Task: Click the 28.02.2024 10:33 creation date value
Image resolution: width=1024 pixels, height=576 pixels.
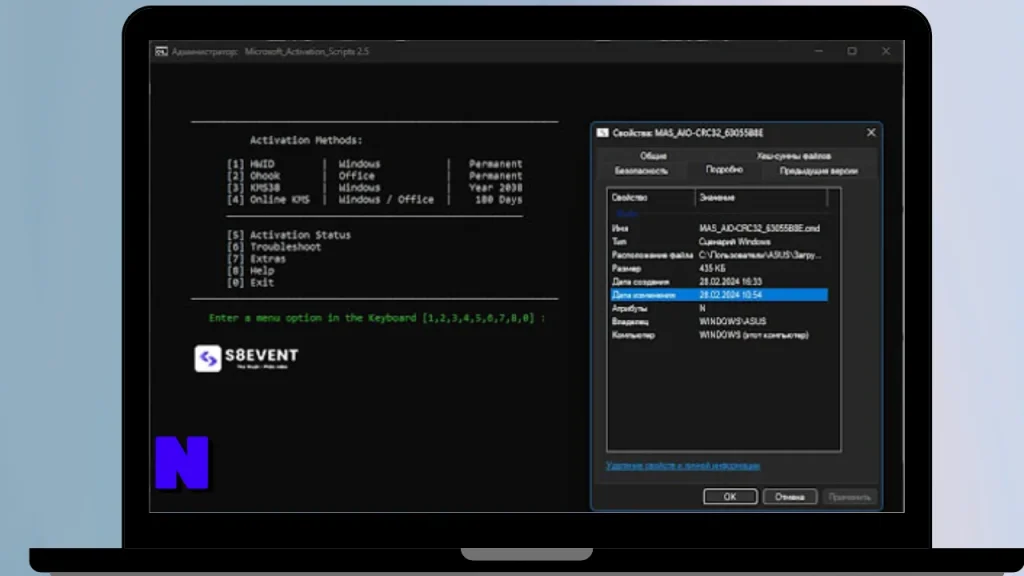Action: point(730,282)
